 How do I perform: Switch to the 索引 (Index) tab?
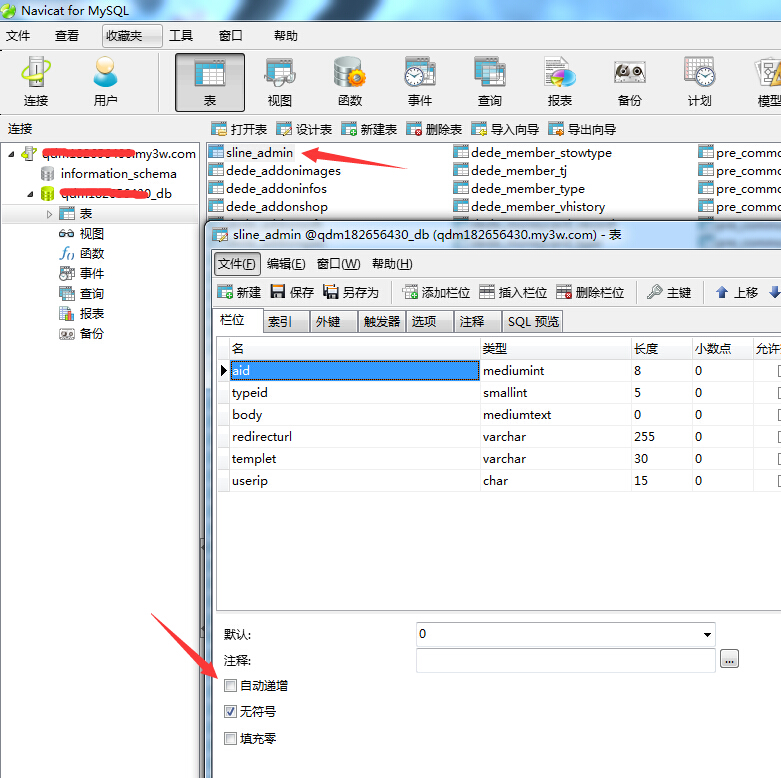[279, 321]
